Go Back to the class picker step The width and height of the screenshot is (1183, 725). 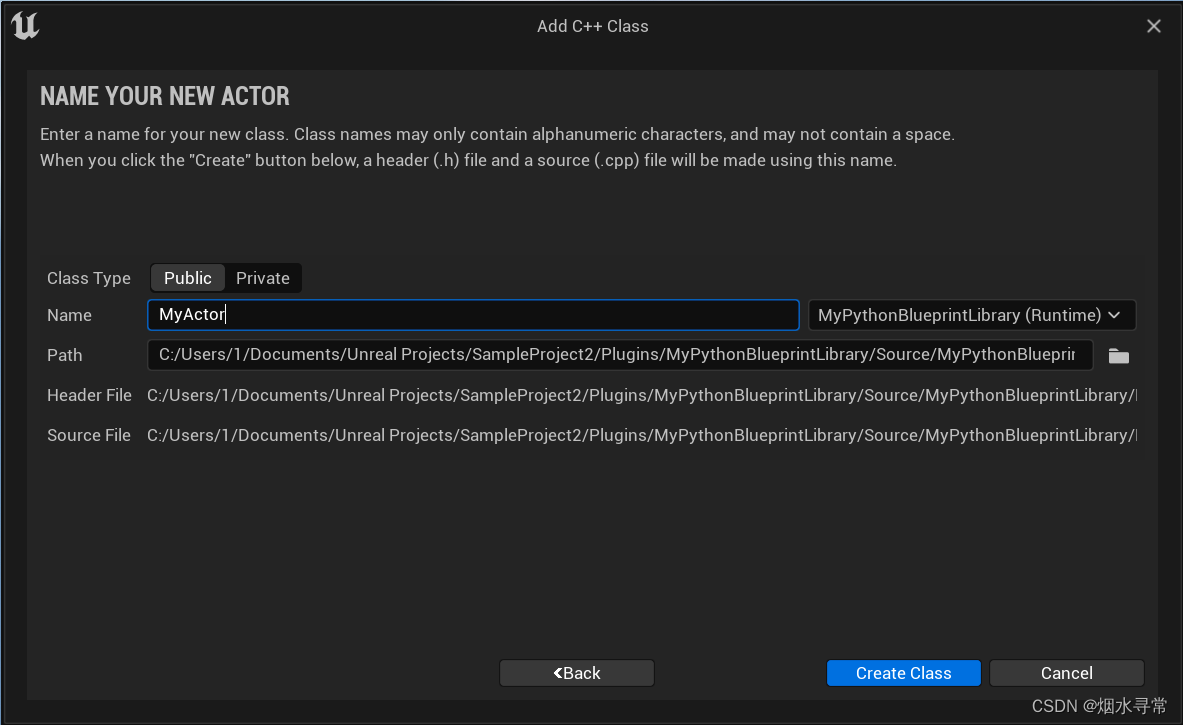pyautogui.click(x=576, y=673)
